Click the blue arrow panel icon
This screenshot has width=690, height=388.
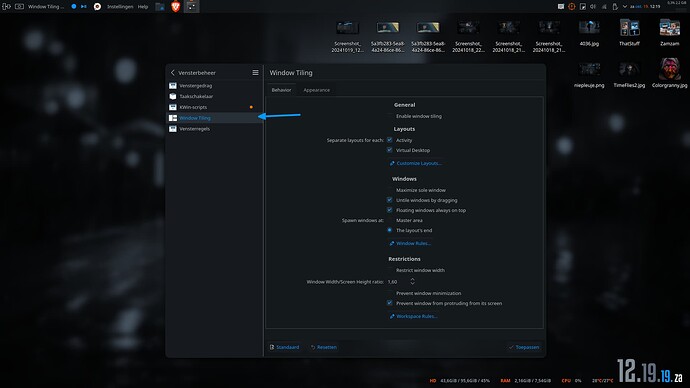point(84,7)
